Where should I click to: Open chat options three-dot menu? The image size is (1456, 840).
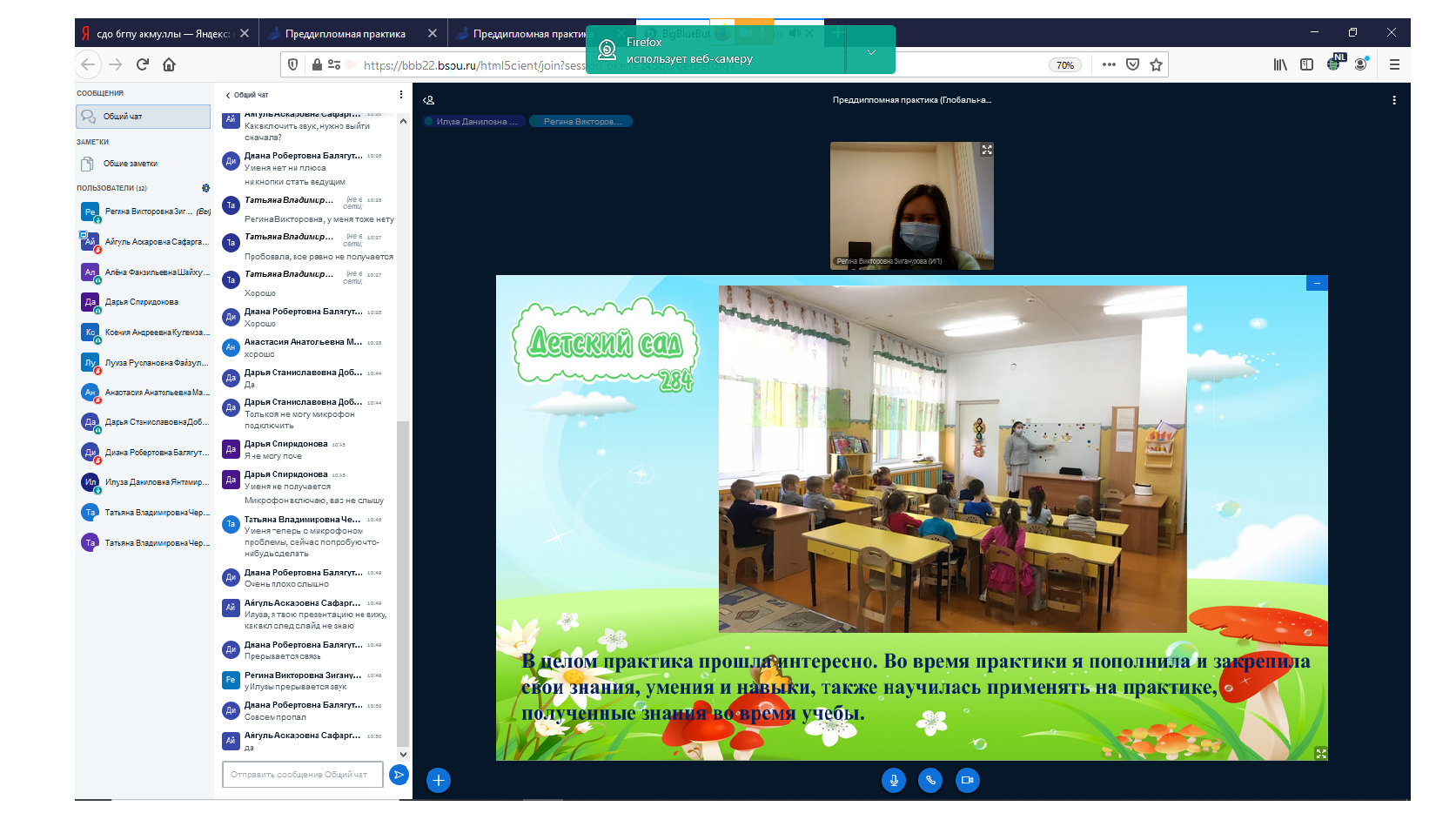(401, 95)
